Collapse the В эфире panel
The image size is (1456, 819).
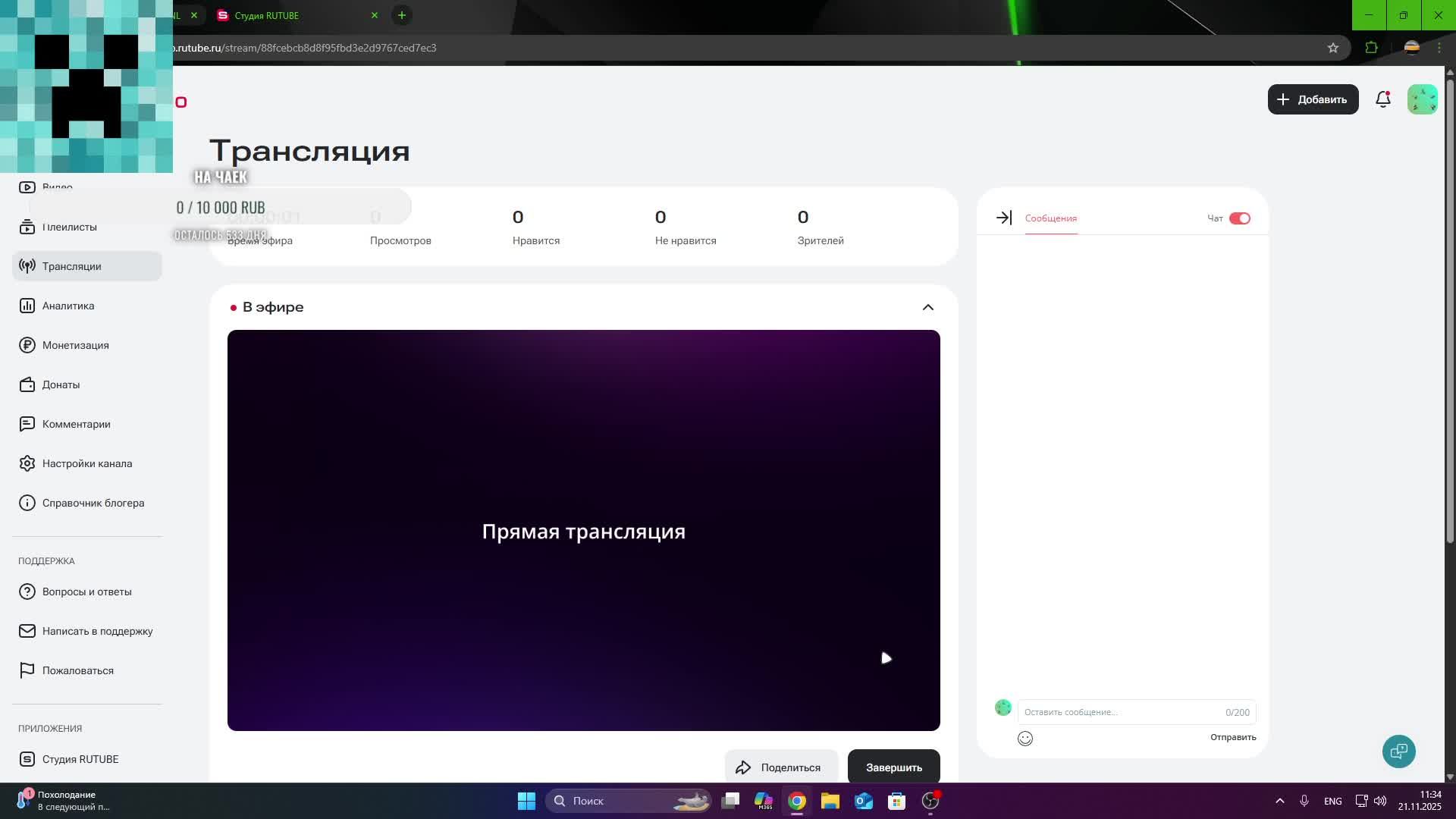pyautogui.click(x=928, y=307)
